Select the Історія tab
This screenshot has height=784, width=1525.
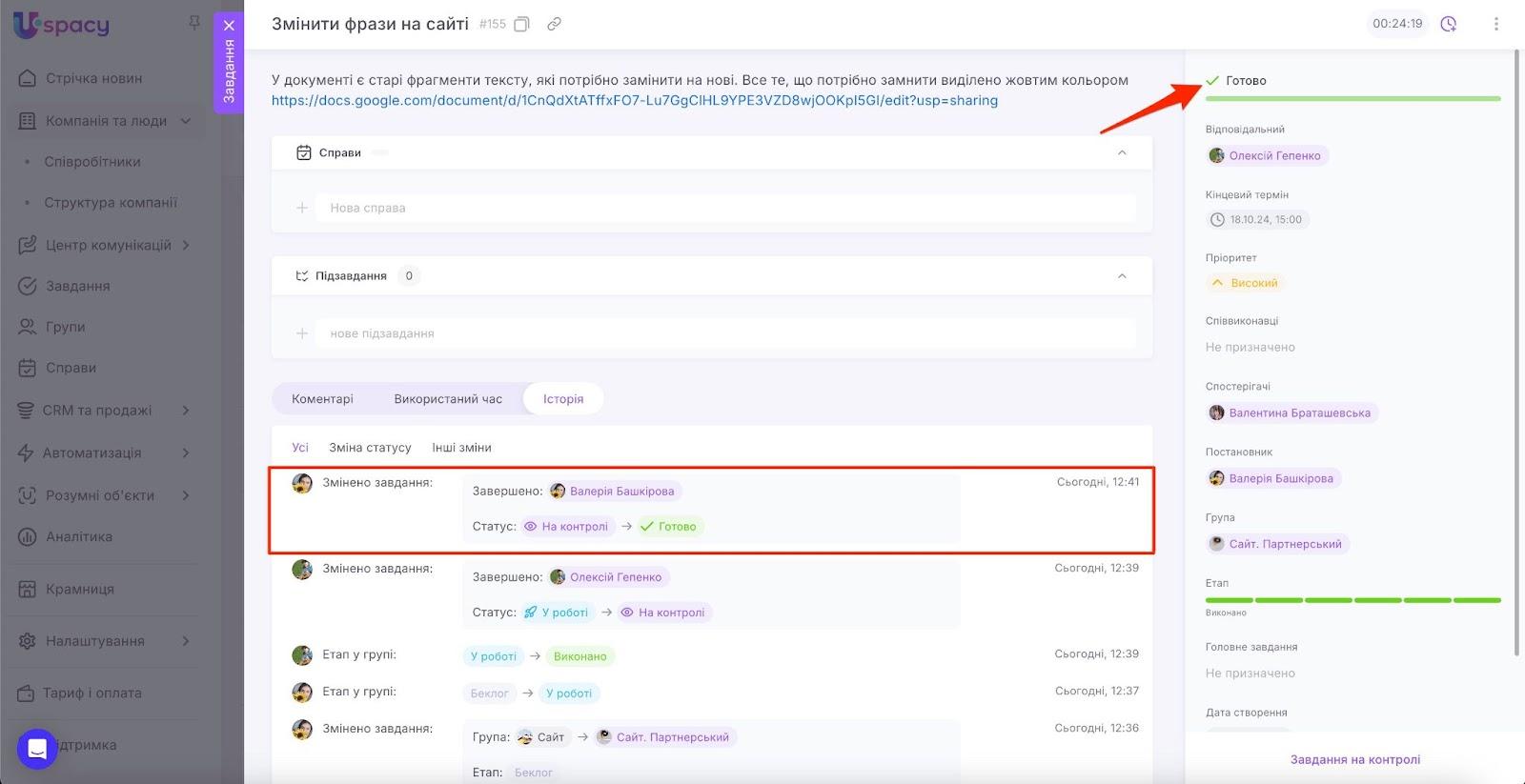[563, 399]
